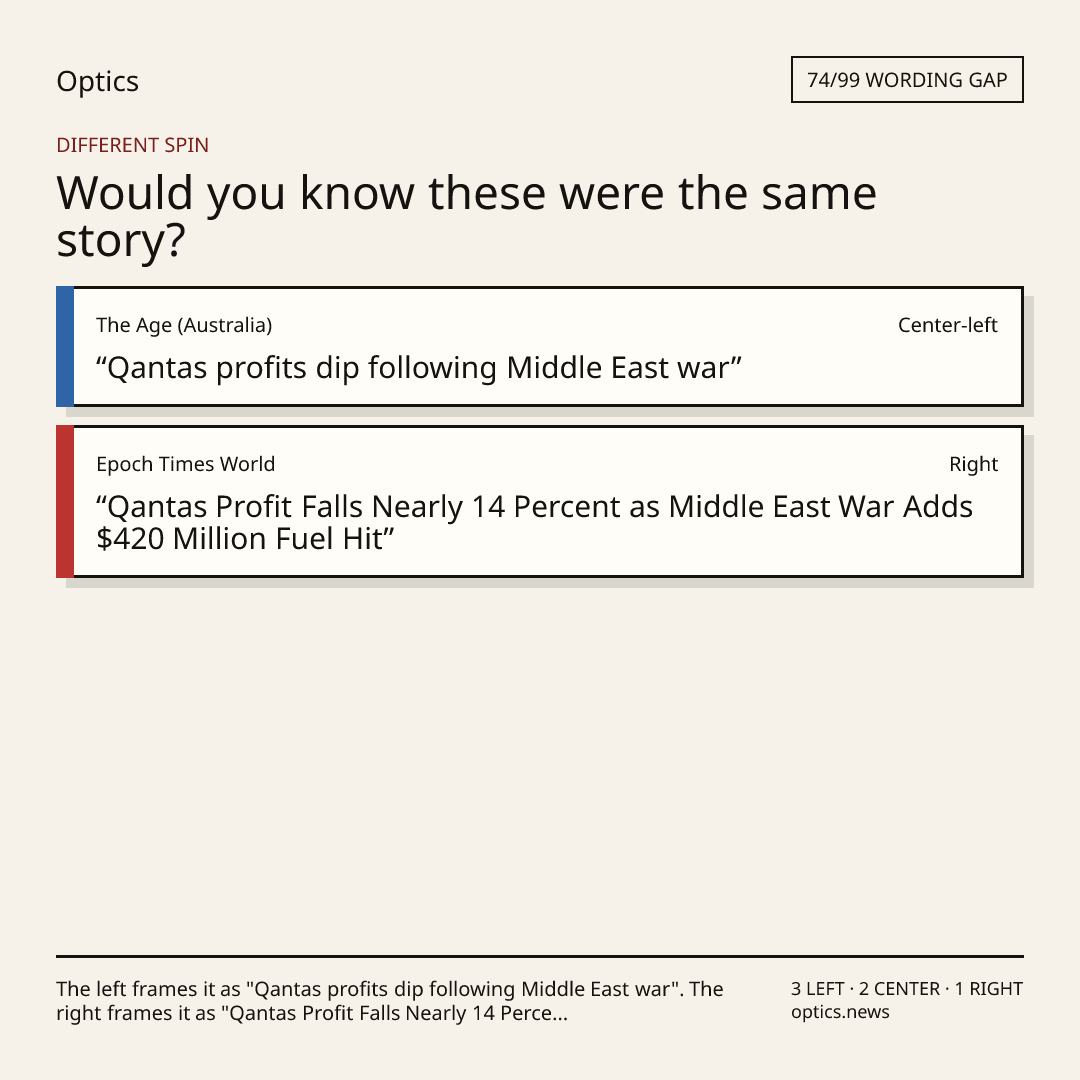Click The Age (Australia) source name
Screen dimensions: 1080x1080
pos(184,325)
